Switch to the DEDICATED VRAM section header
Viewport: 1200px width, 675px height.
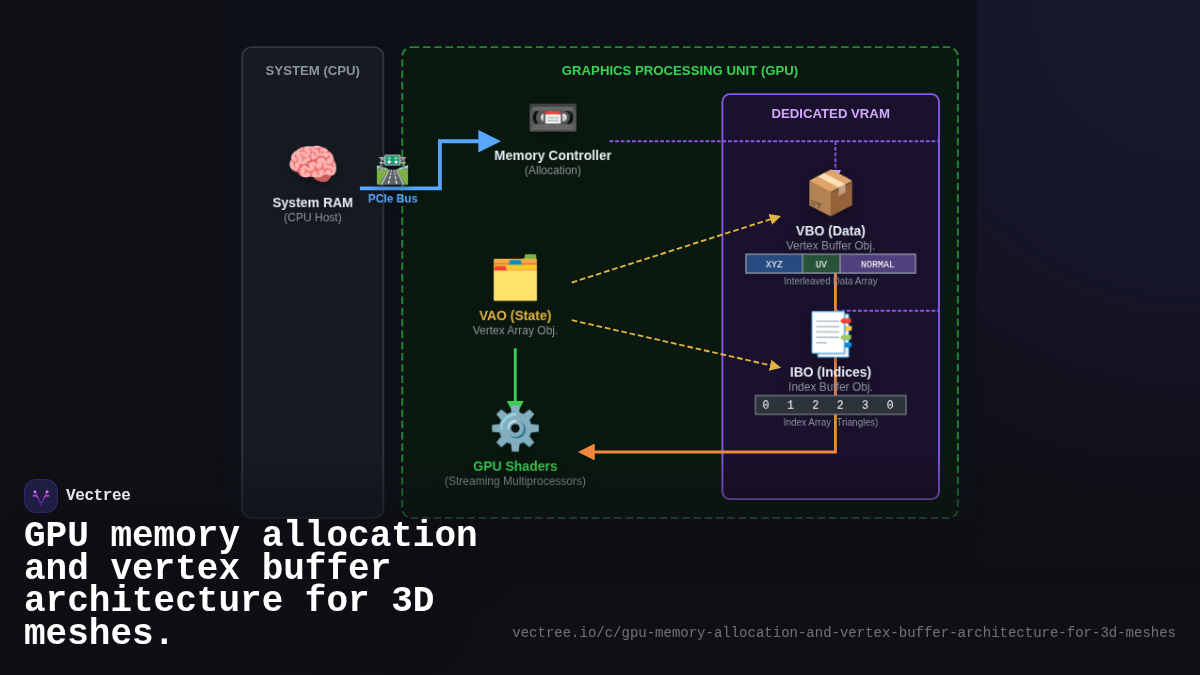(830, 113)
